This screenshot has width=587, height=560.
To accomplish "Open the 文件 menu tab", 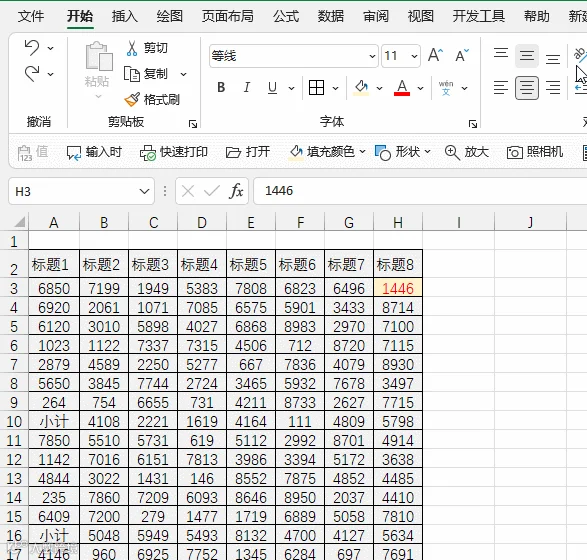I will click(31, 16).
